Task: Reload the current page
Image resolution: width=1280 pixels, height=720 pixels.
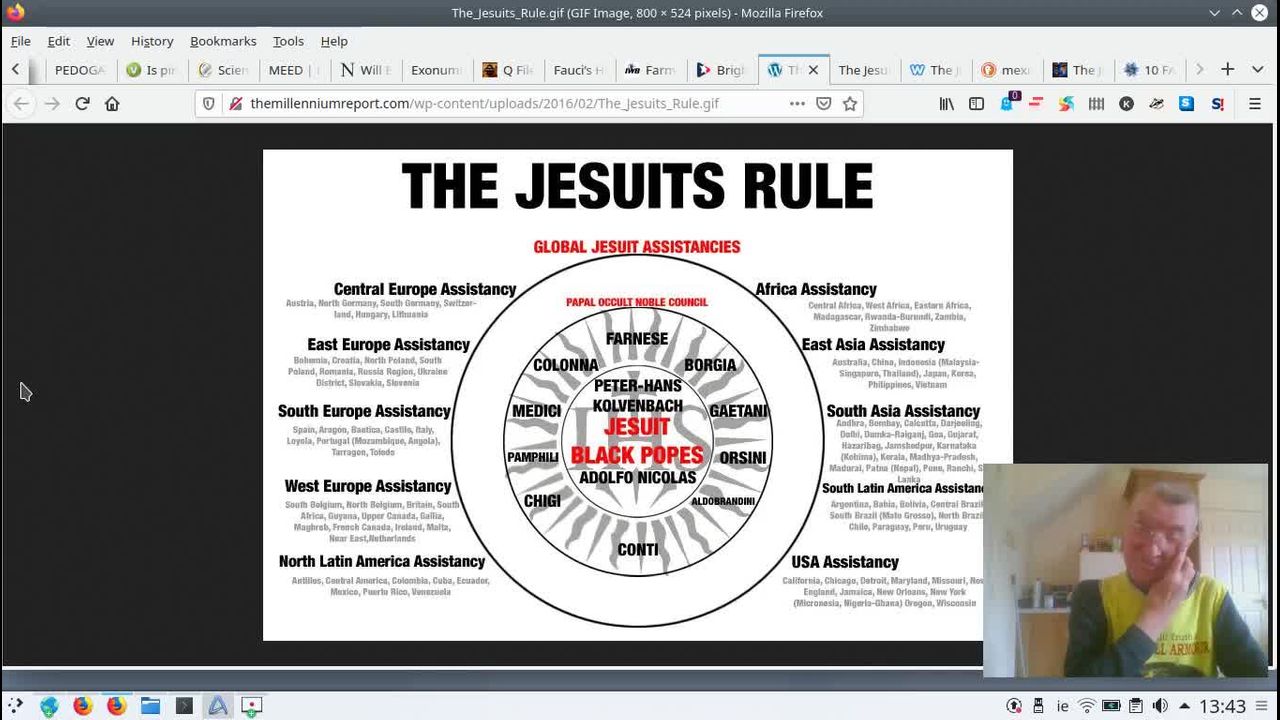Action: (82, 103)
